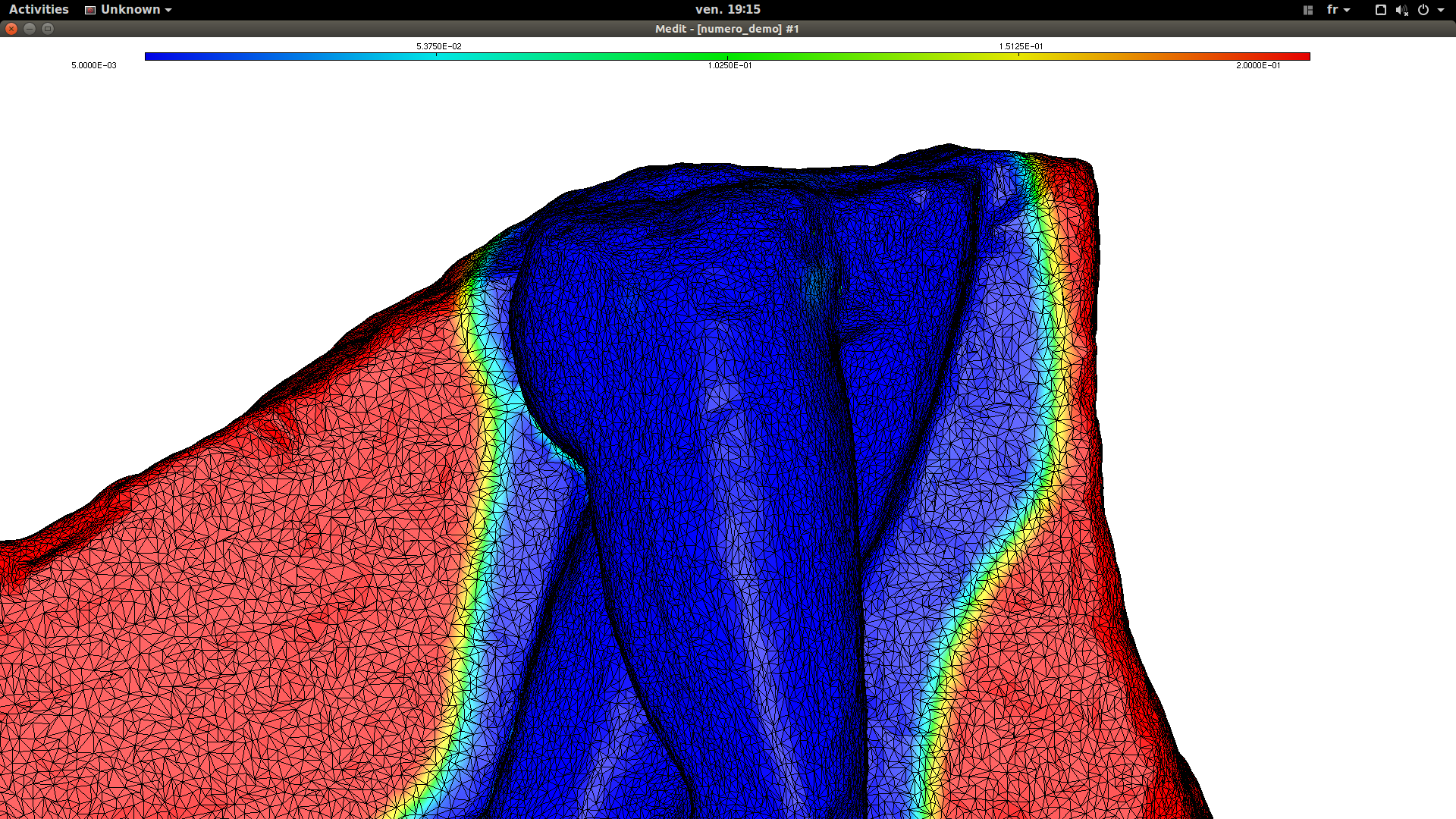Click the 1.0250E-01 scale label
This screenshot has height=819, width=1456.
click(730, 65)
